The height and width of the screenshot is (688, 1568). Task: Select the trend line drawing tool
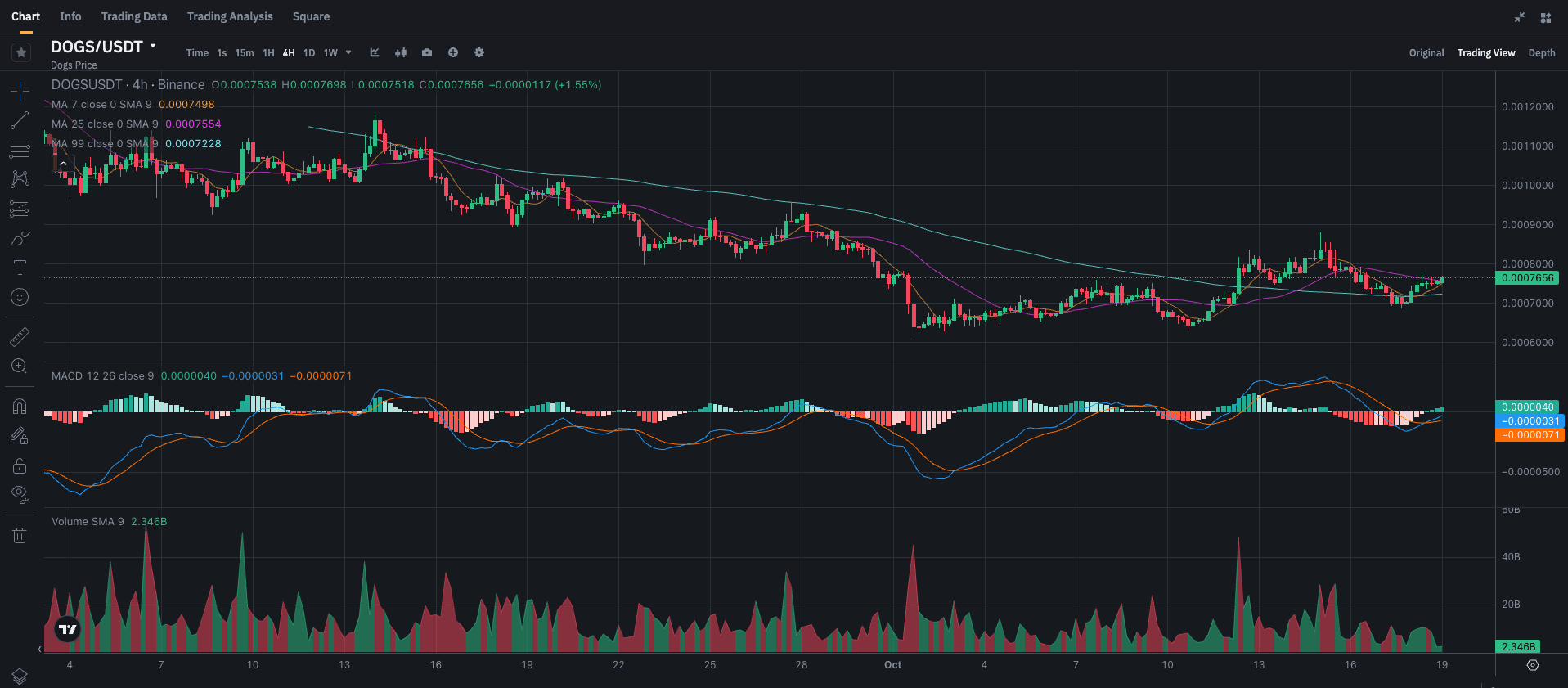[x=20, y=120]
